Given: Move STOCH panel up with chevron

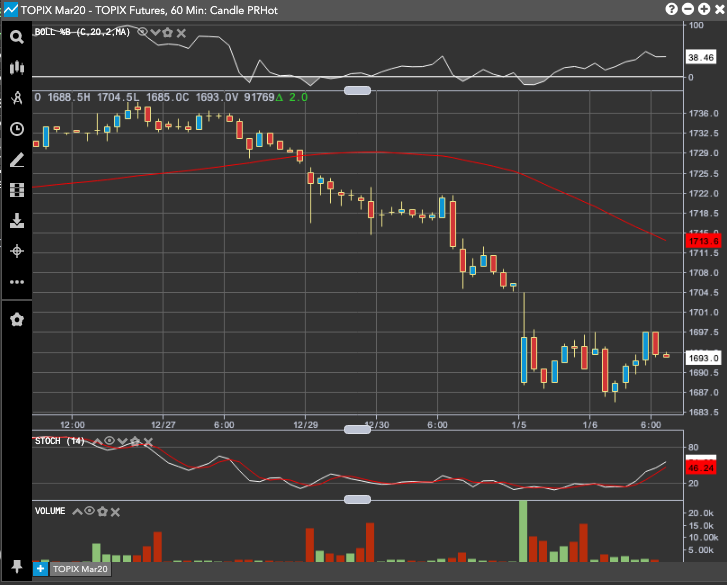Looking at the screenshot, I should (97, 441).
